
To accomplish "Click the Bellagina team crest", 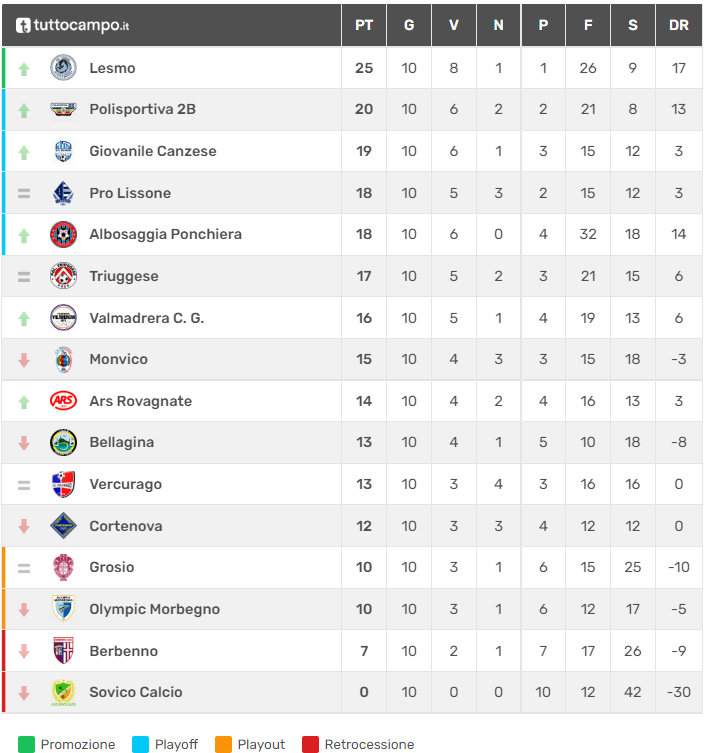I will tap(63, 442).
